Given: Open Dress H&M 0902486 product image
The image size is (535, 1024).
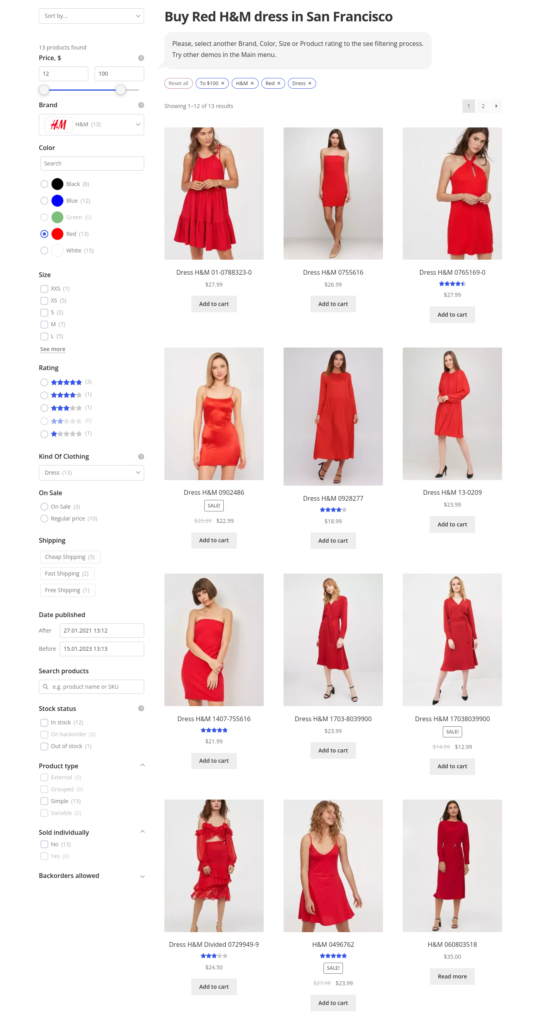Looking at the screenshot, I should [x=214, y=414].
